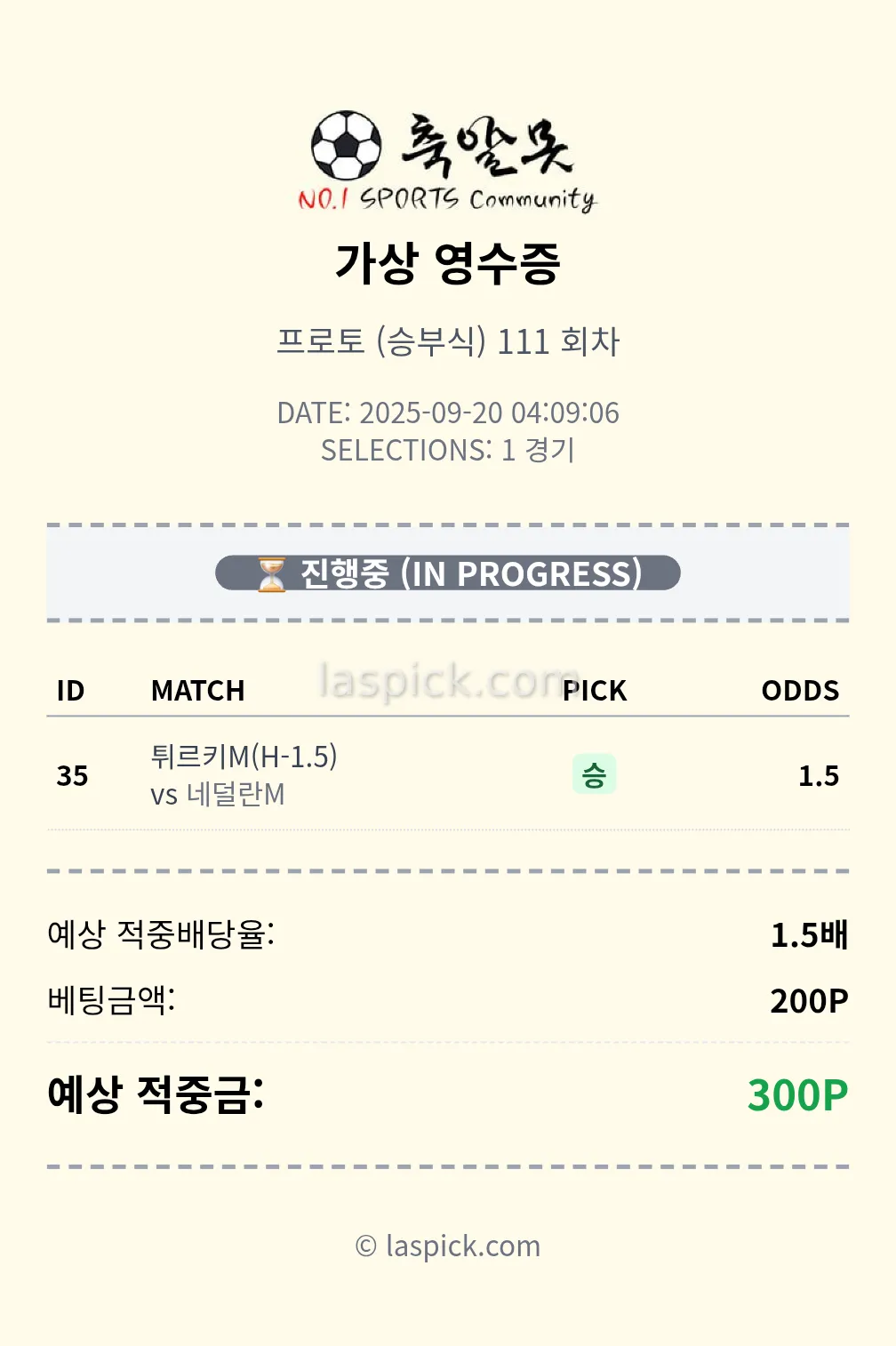Click the green 300P expected payout

[x=797, y=1095]
